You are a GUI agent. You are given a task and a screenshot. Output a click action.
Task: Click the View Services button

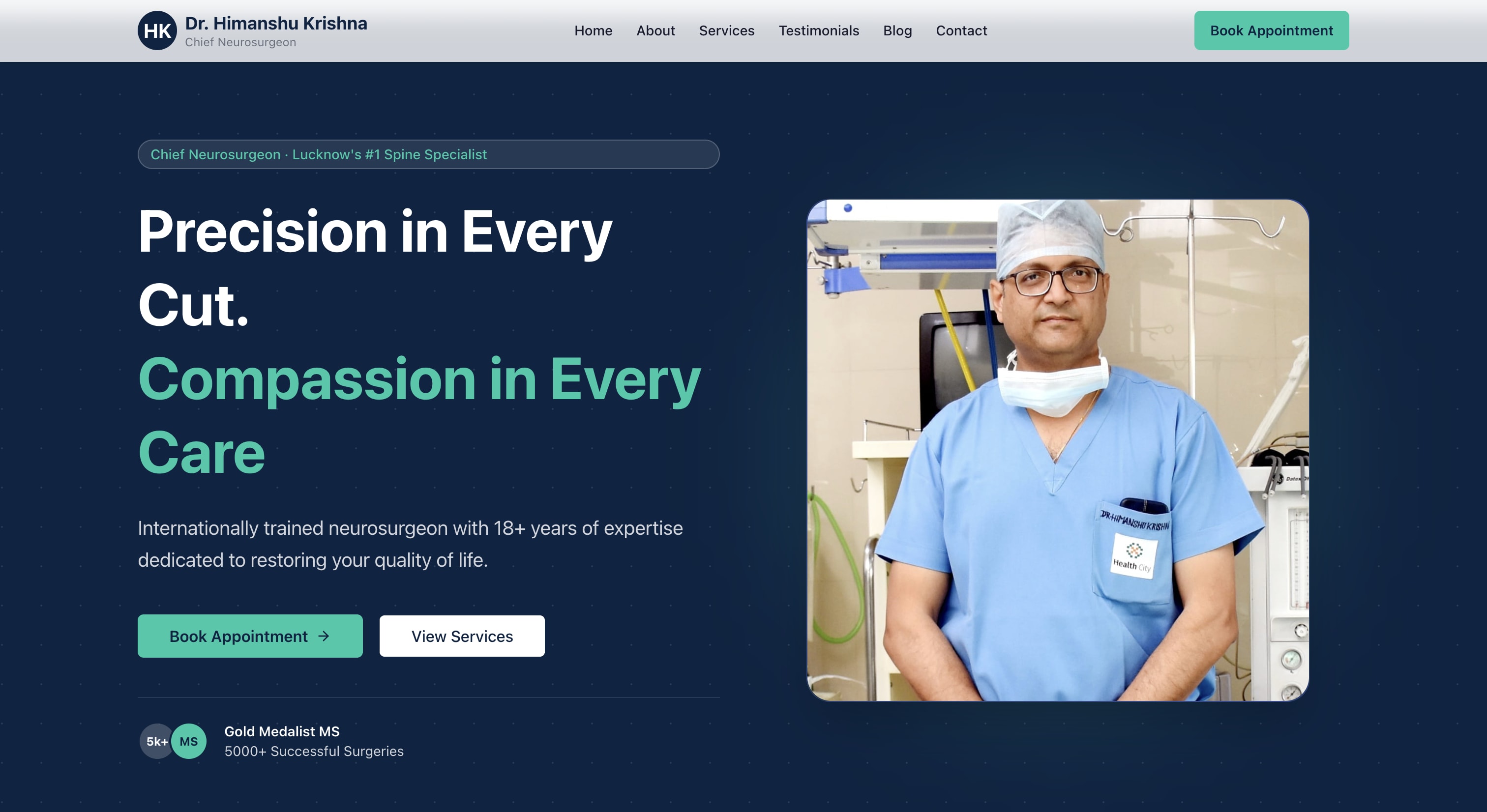462,636
